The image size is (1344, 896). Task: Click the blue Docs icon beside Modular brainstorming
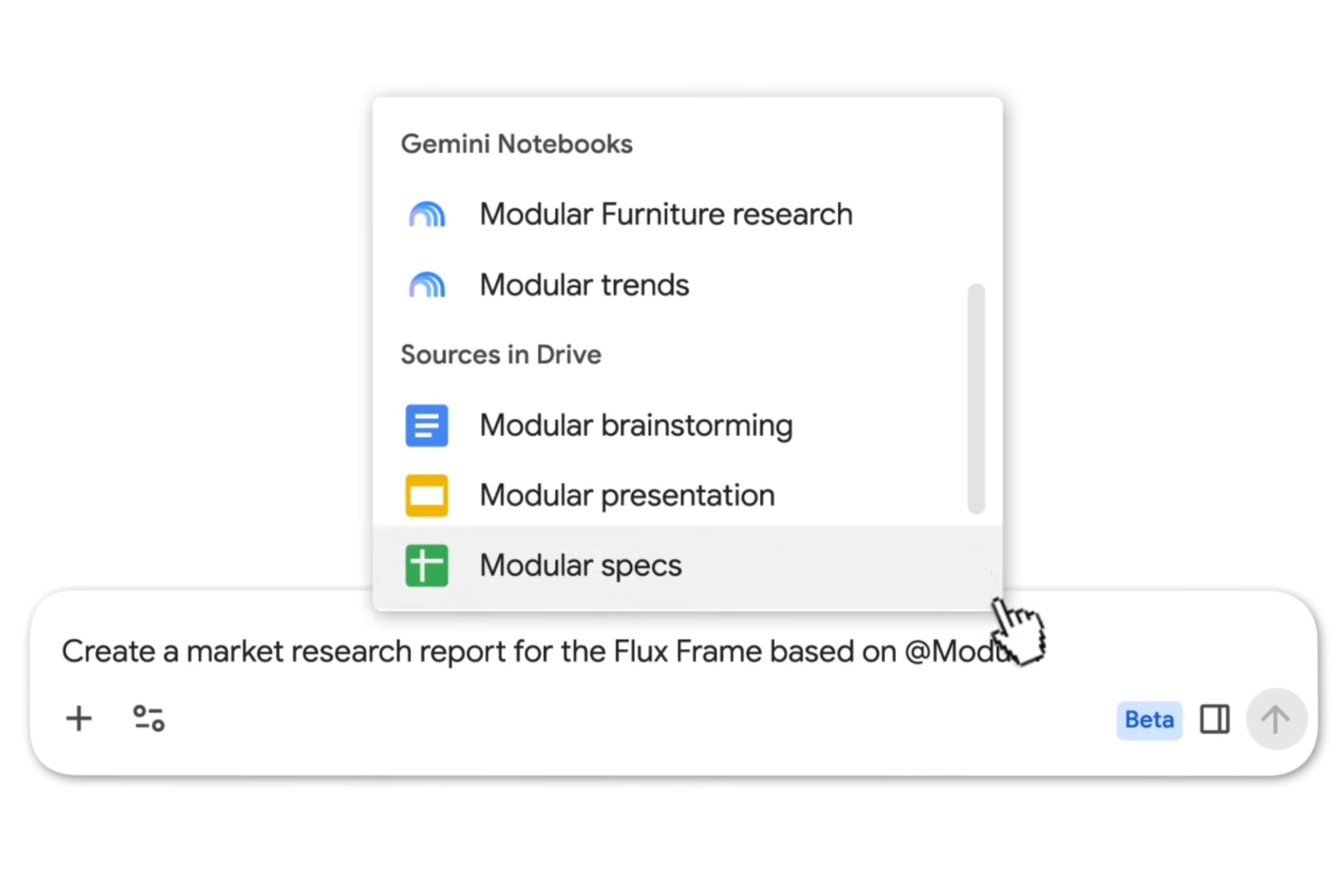pos(427,425)
